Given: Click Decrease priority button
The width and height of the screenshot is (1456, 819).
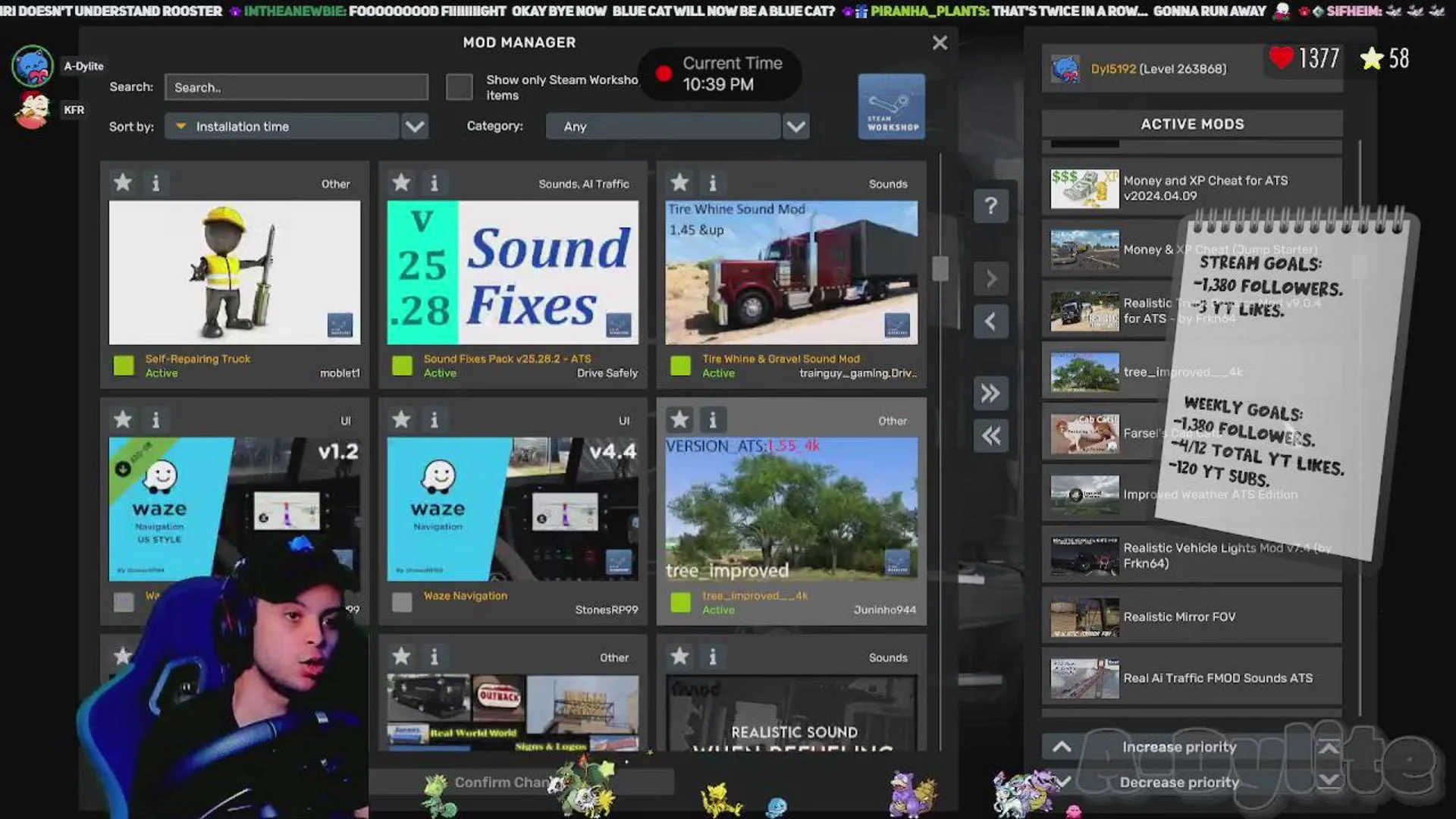Looking at the screenshot, I should (1178, 782).
